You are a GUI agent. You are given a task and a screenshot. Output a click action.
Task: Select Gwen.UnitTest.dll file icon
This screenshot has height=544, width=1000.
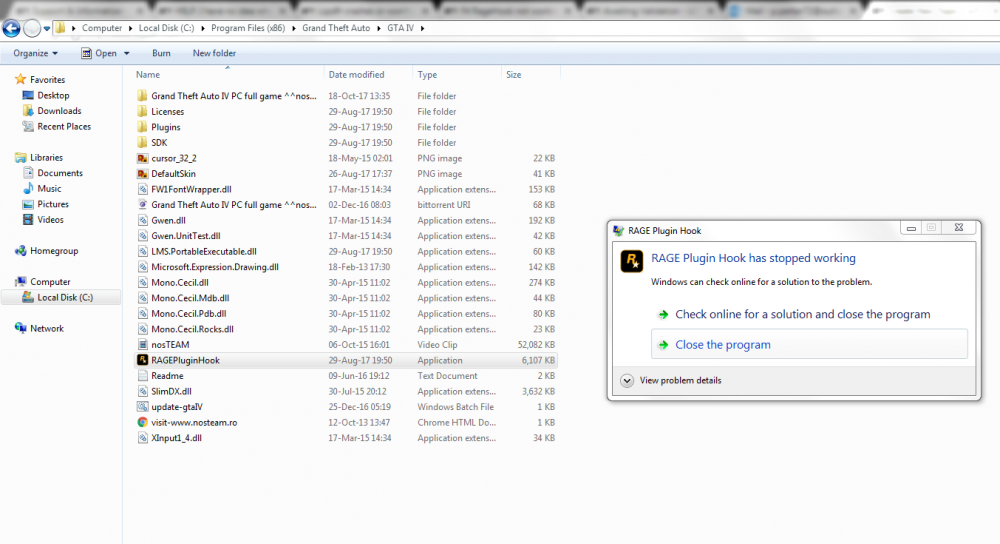coord(142,235)
